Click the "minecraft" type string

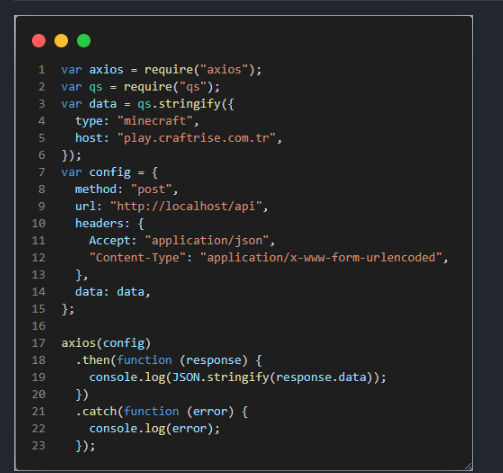pos(155,121)
